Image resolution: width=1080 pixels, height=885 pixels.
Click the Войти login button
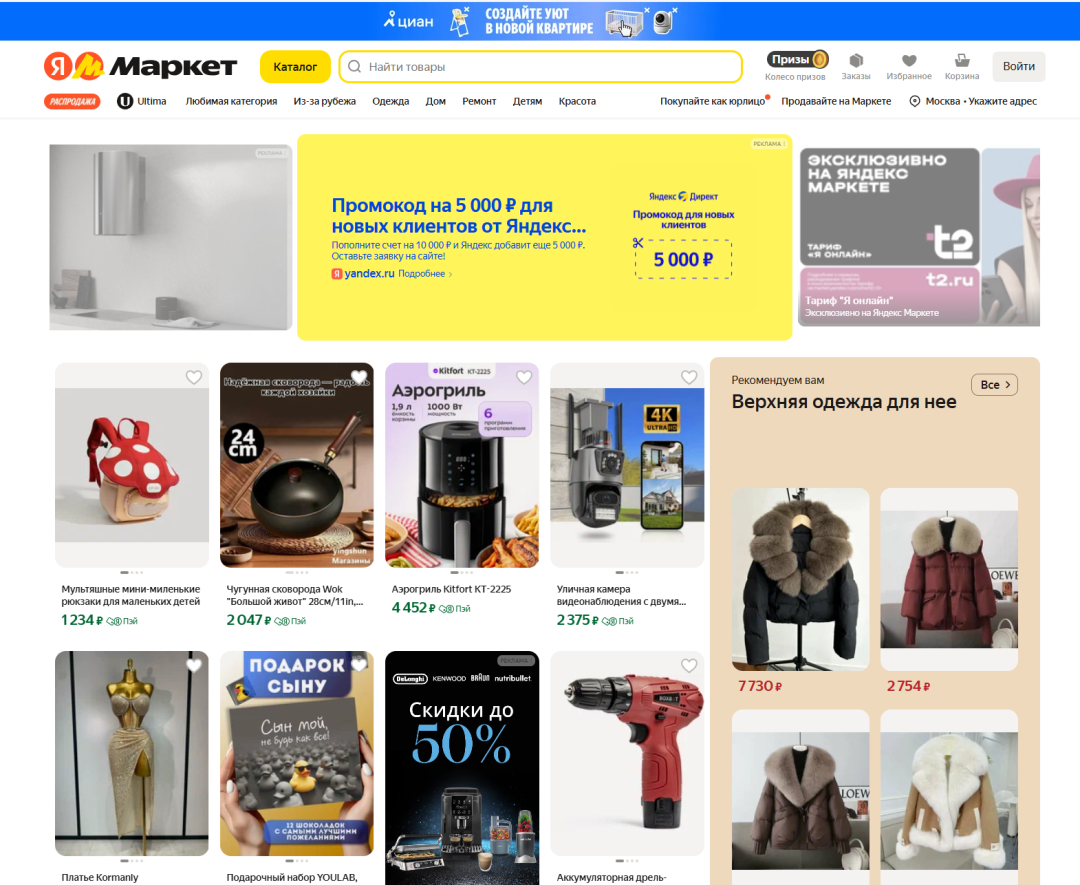1019,66
